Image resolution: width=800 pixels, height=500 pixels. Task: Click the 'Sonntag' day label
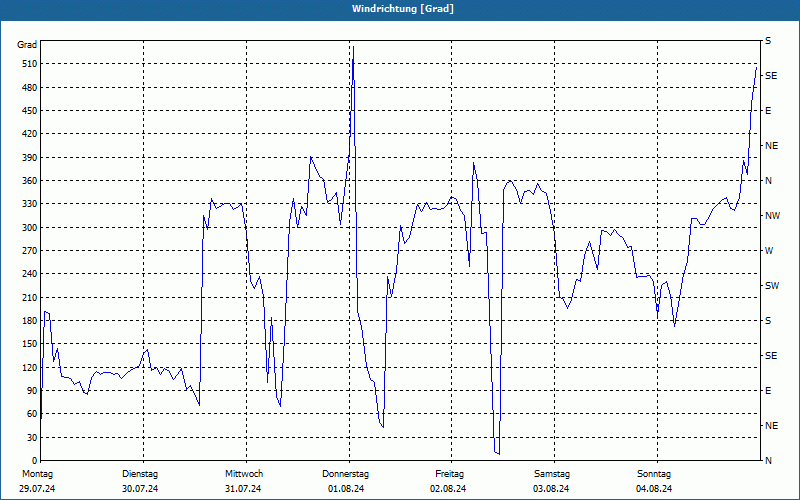(x=654, y=474)
